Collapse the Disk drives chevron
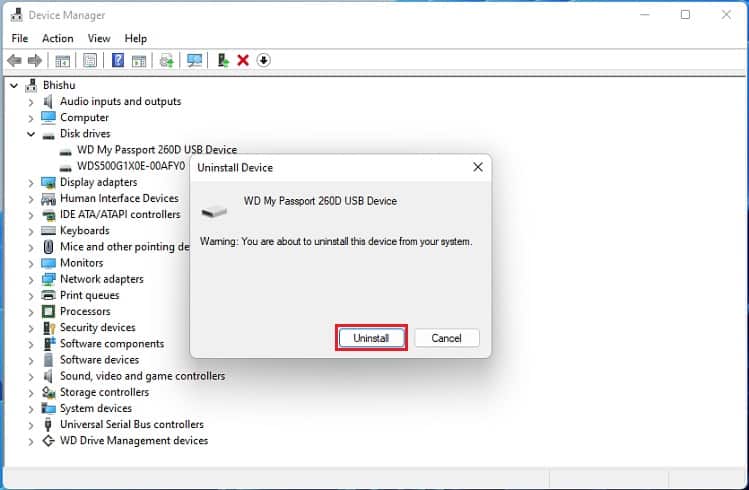 31,134
